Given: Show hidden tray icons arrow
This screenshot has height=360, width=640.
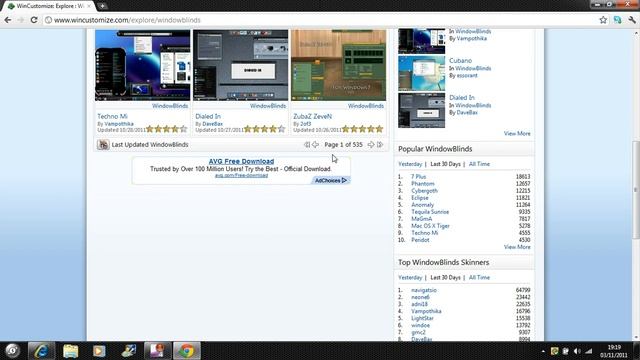Looking at the screenshot, I should pos(543,351).
